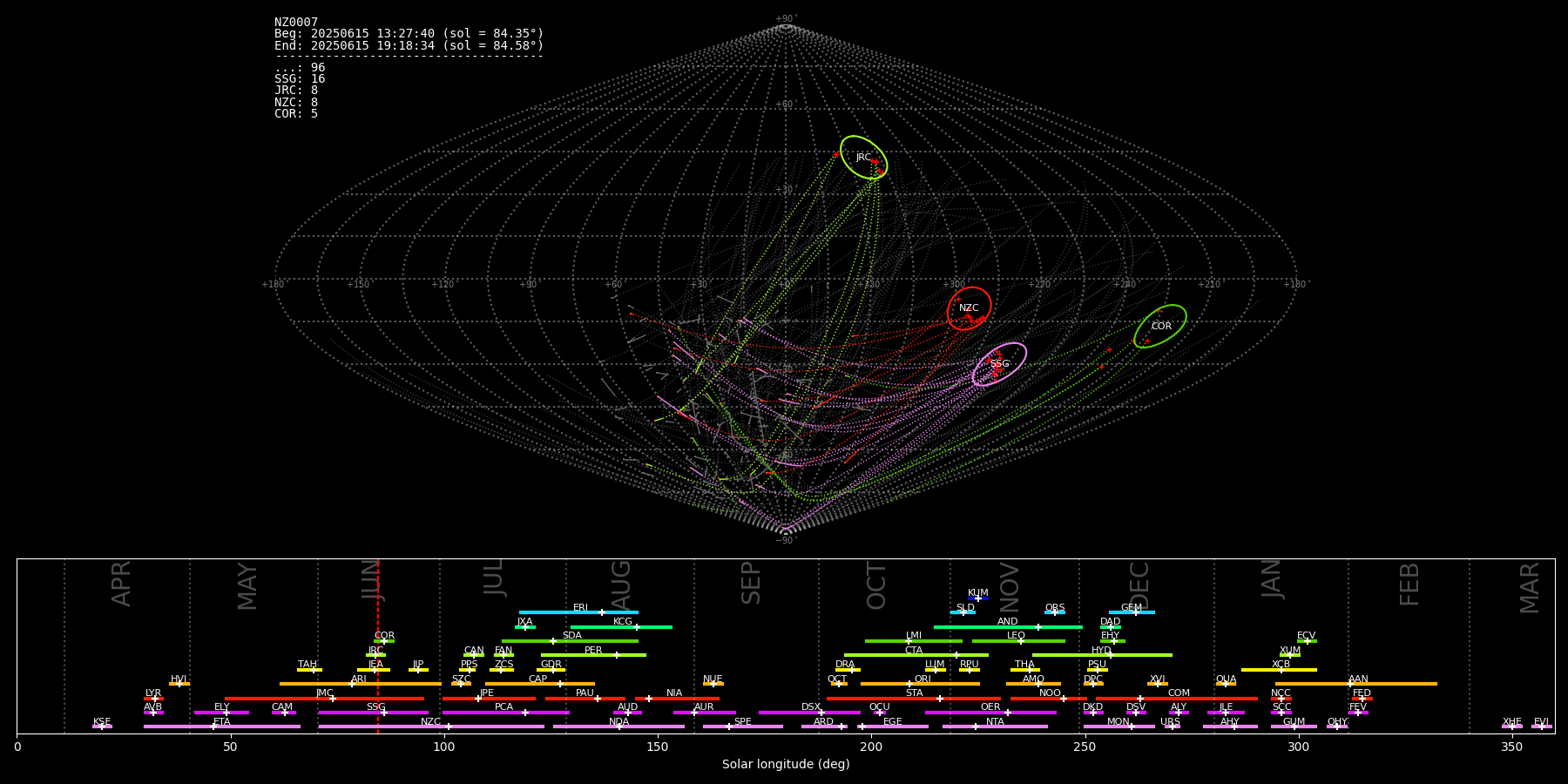Image resolution: width=1568 pixels, height=784 pixels.
Task: Click the ETA shower bar in timeline
Action: pos(222,727)
